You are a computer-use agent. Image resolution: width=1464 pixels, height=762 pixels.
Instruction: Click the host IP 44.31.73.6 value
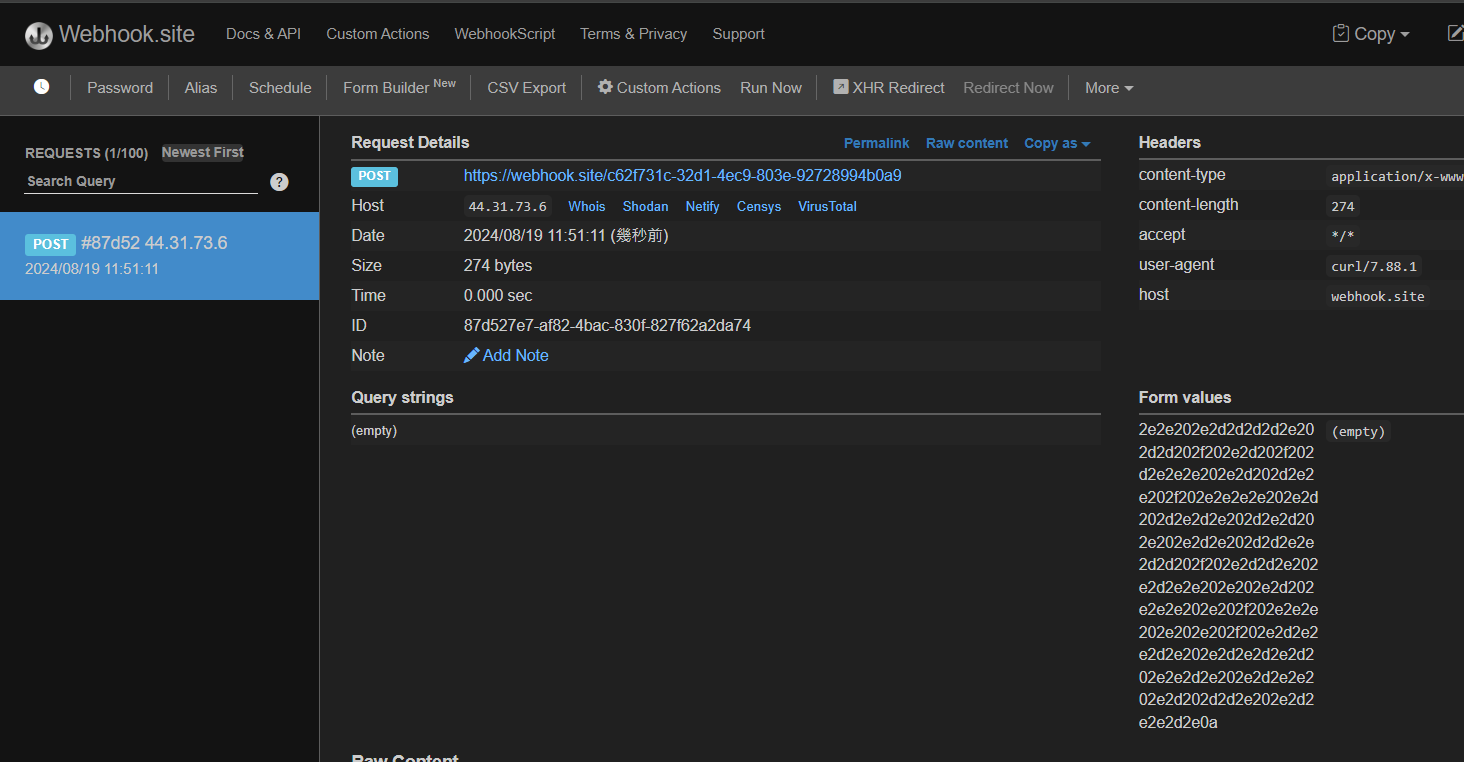point(508,207)
